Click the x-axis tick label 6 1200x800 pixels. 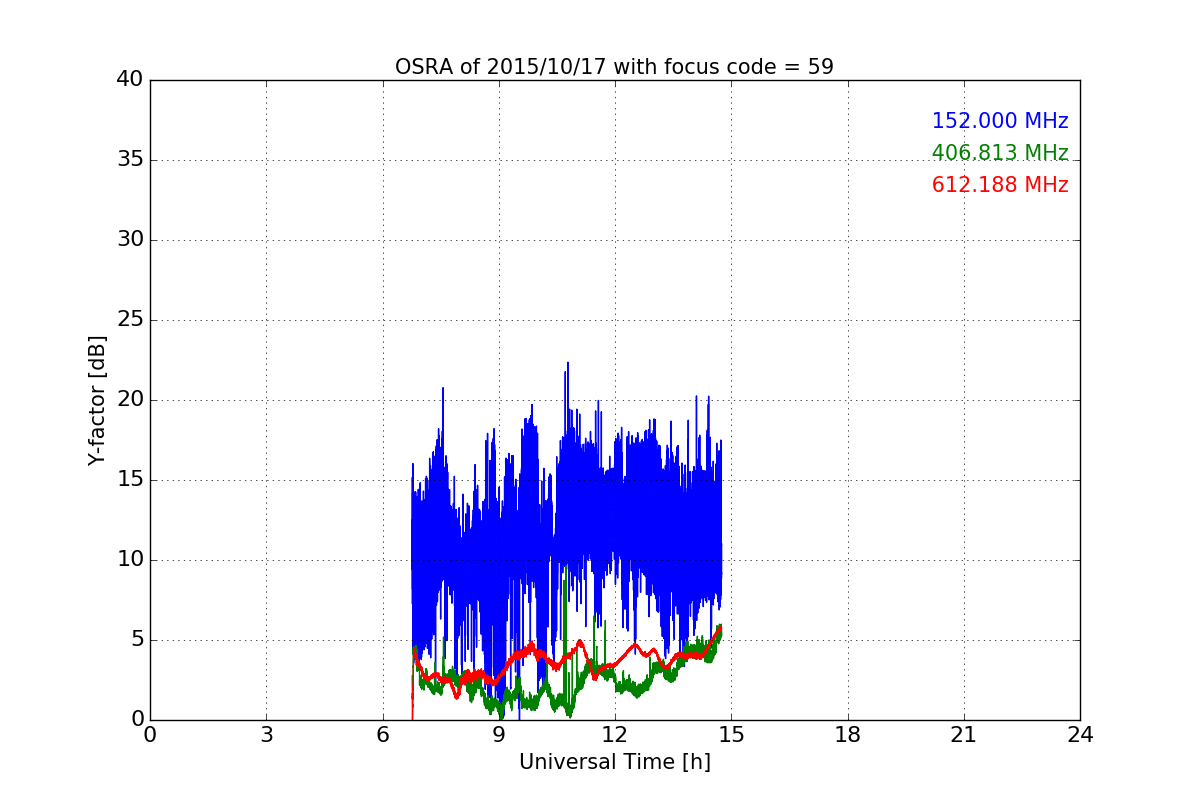click(382, 735)
